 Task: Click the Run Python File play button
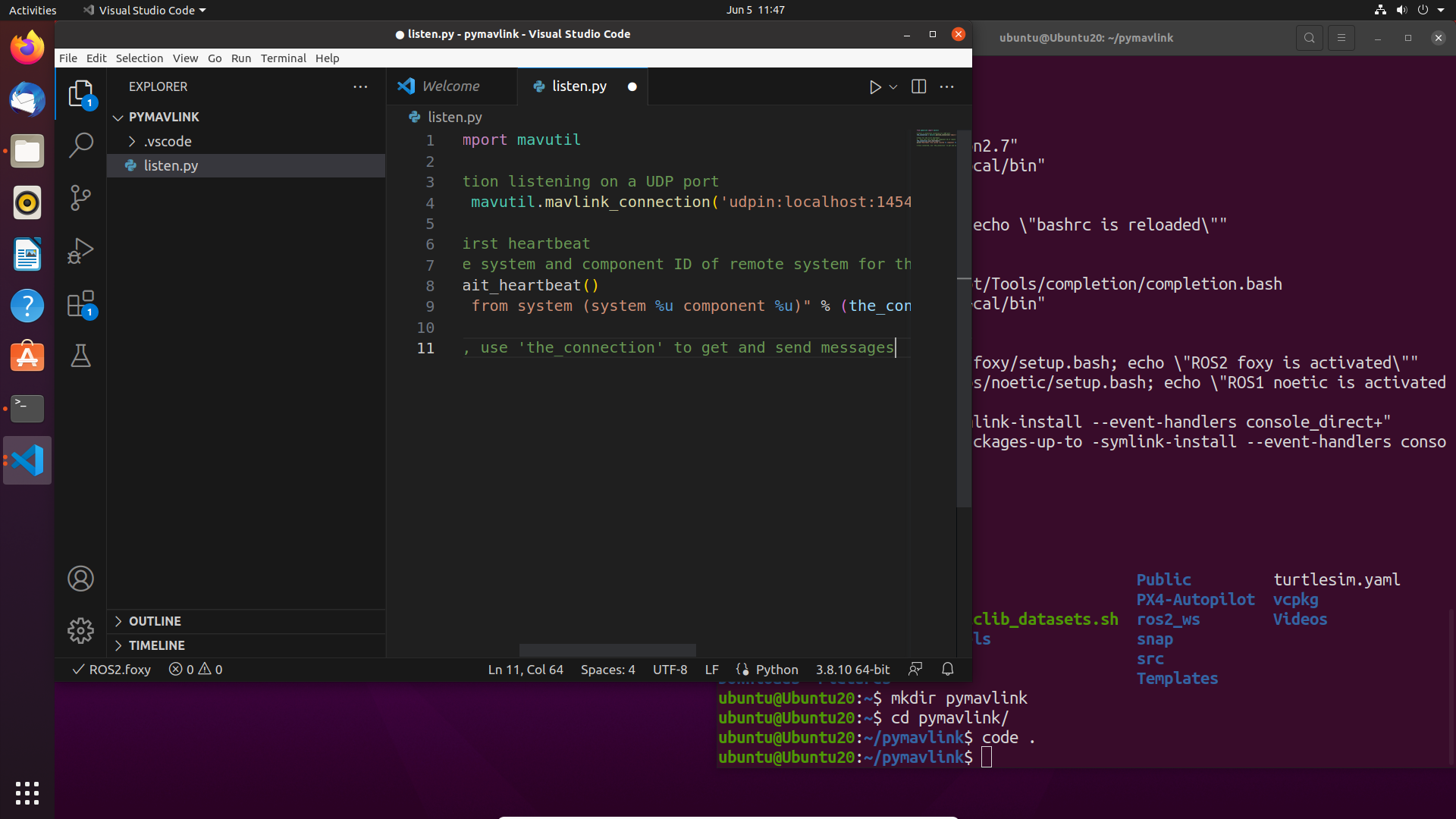pos(874,87)
